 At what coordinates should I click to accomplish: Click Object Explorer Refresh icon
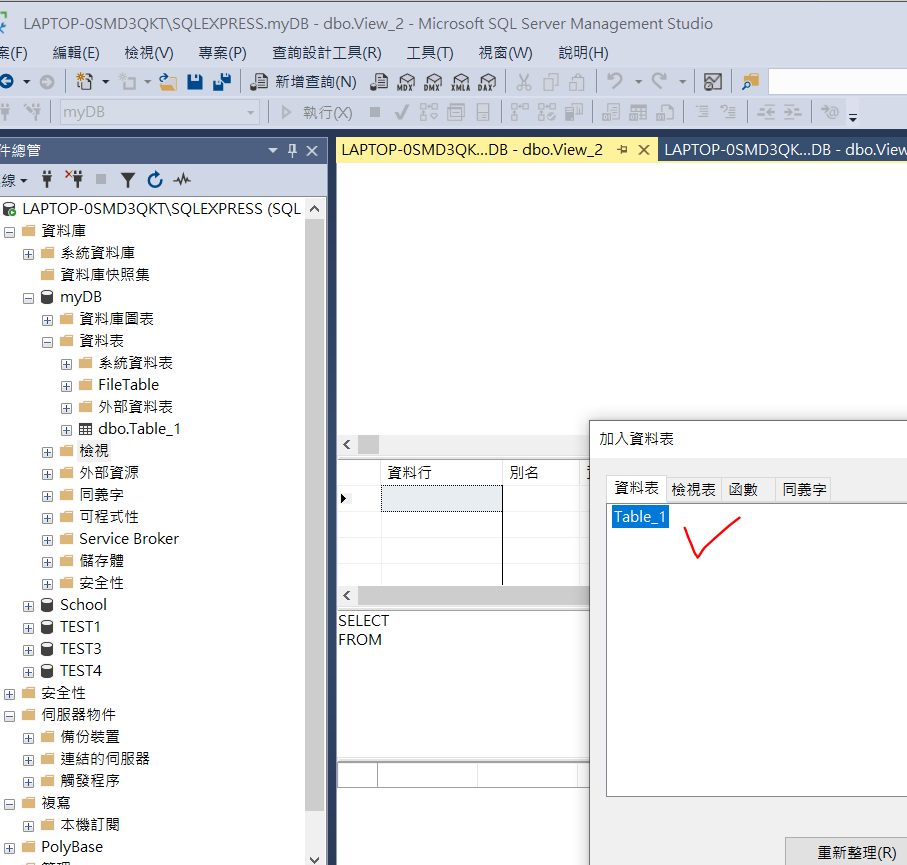154,180
